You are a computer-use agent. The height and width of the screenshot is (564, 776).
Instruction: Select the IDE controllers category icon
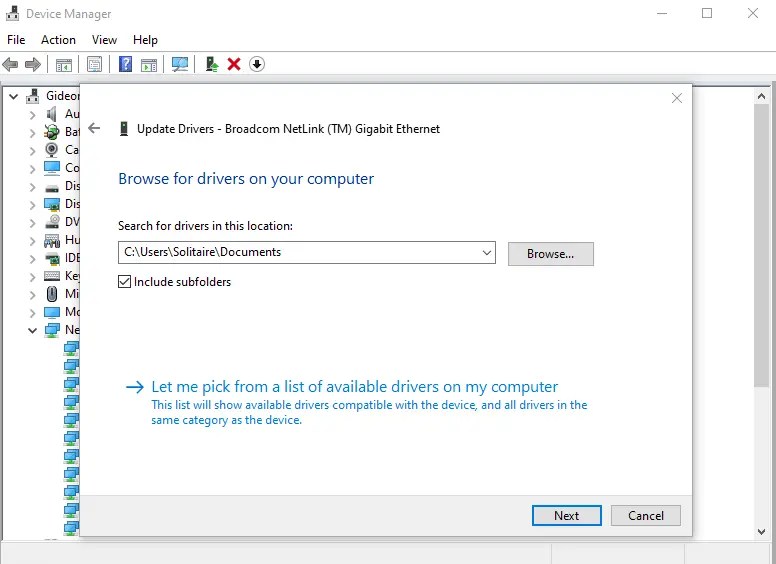point(51,258)
